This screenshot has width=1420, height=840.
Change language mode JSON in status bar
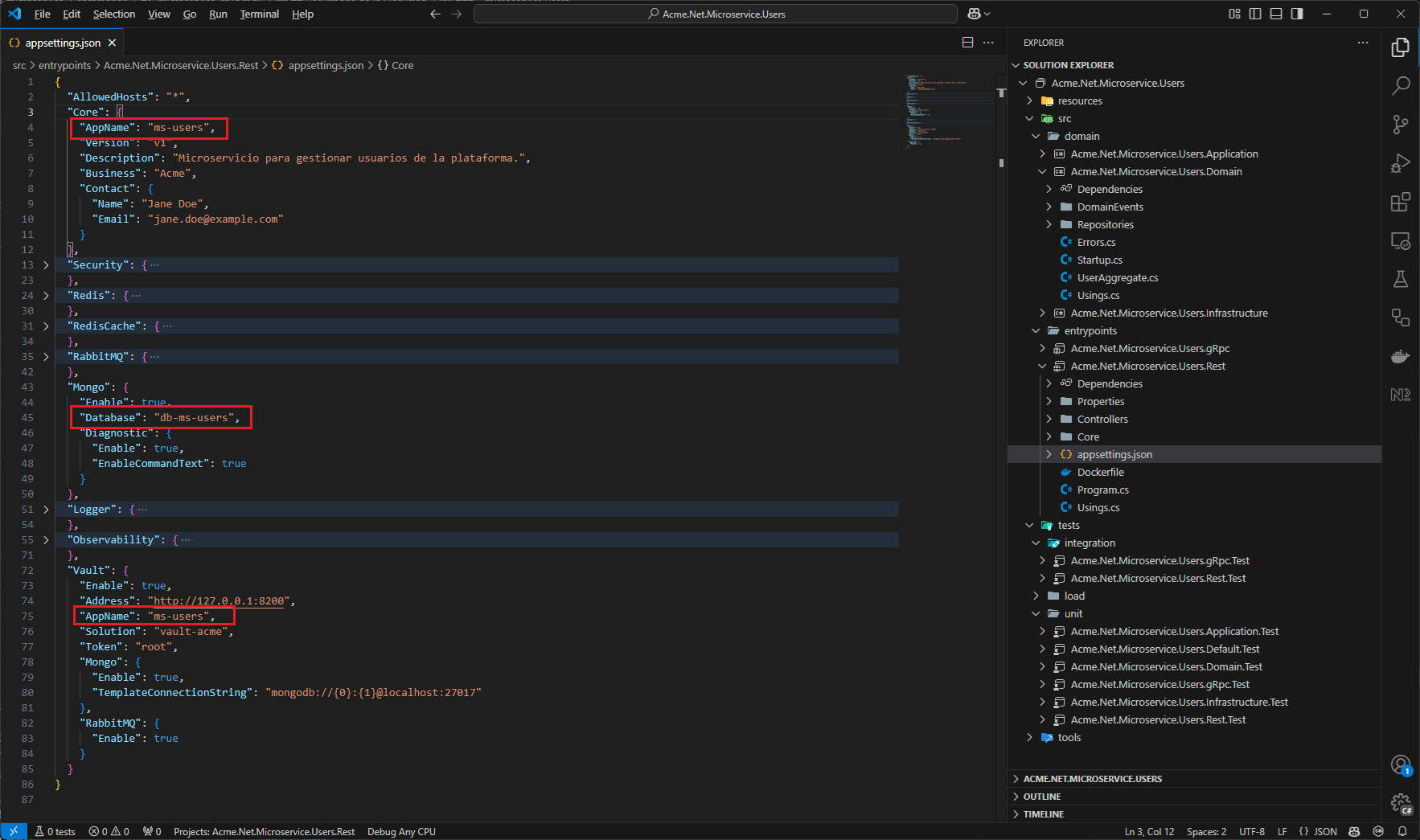tap(1324, 831)
